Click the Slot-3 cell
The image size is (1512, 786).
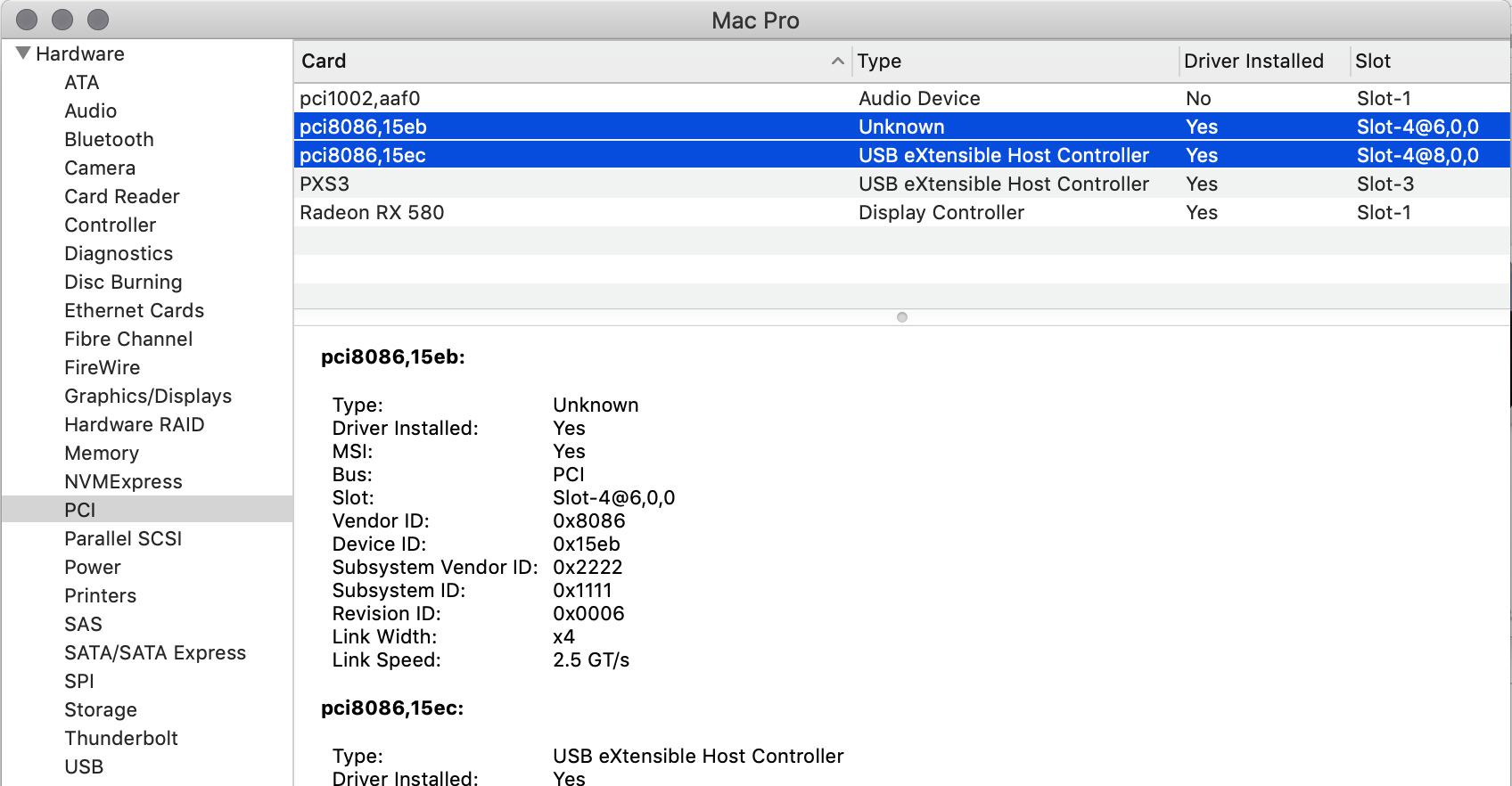1385,184
